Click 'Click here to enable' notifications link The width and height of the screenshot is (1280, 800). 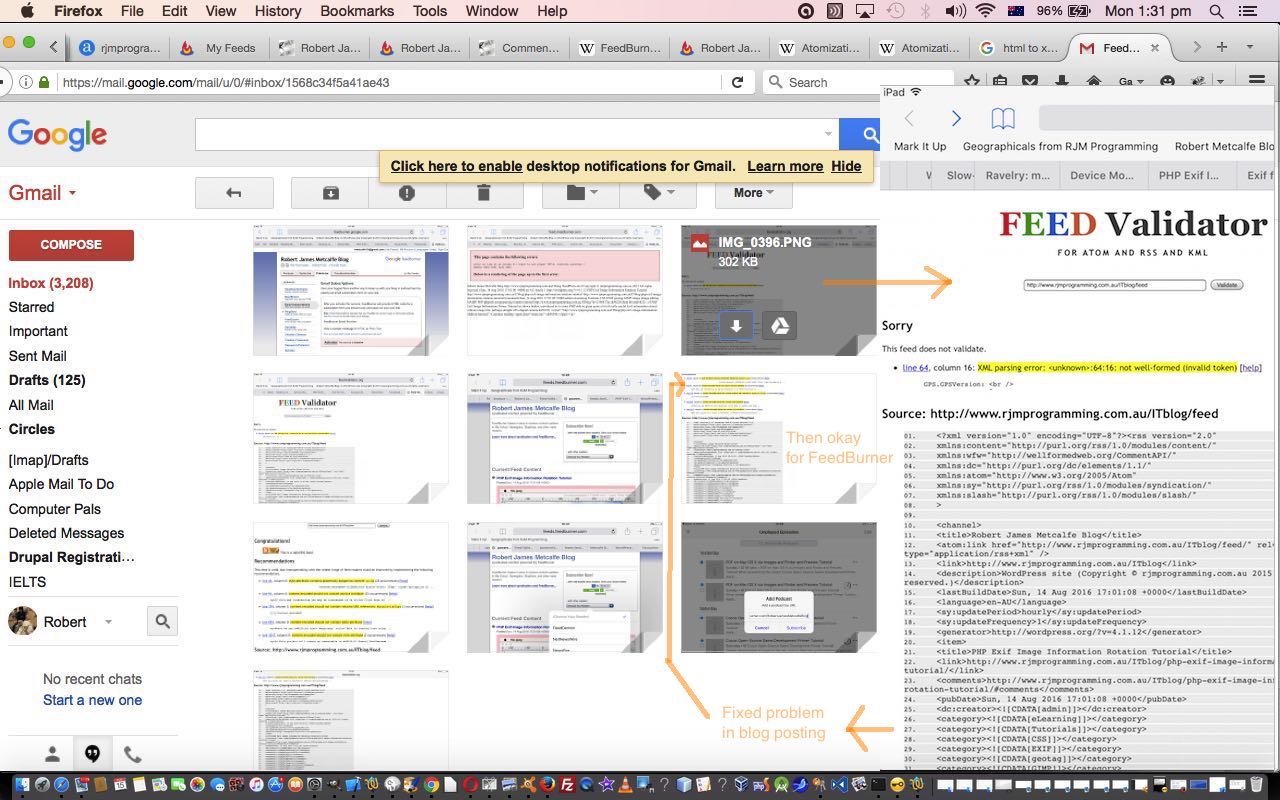(456, 166)
